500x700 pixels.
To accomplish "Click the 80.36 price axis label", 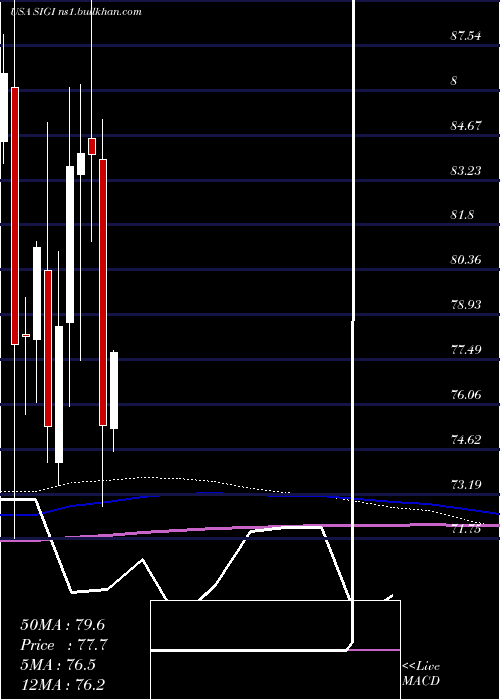I will point(466,259).
